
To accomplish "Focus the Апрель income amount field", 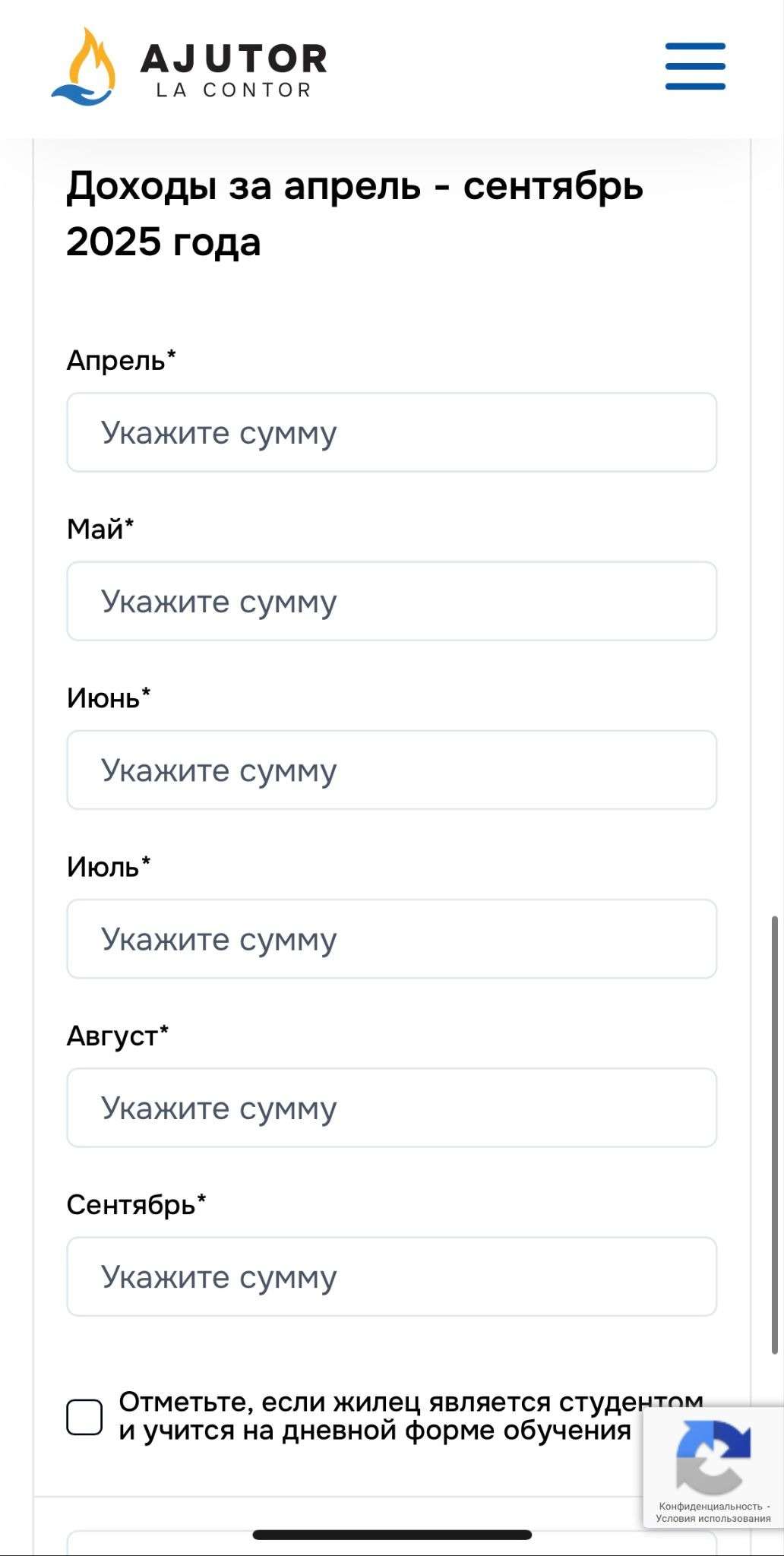I will point(392,432).
